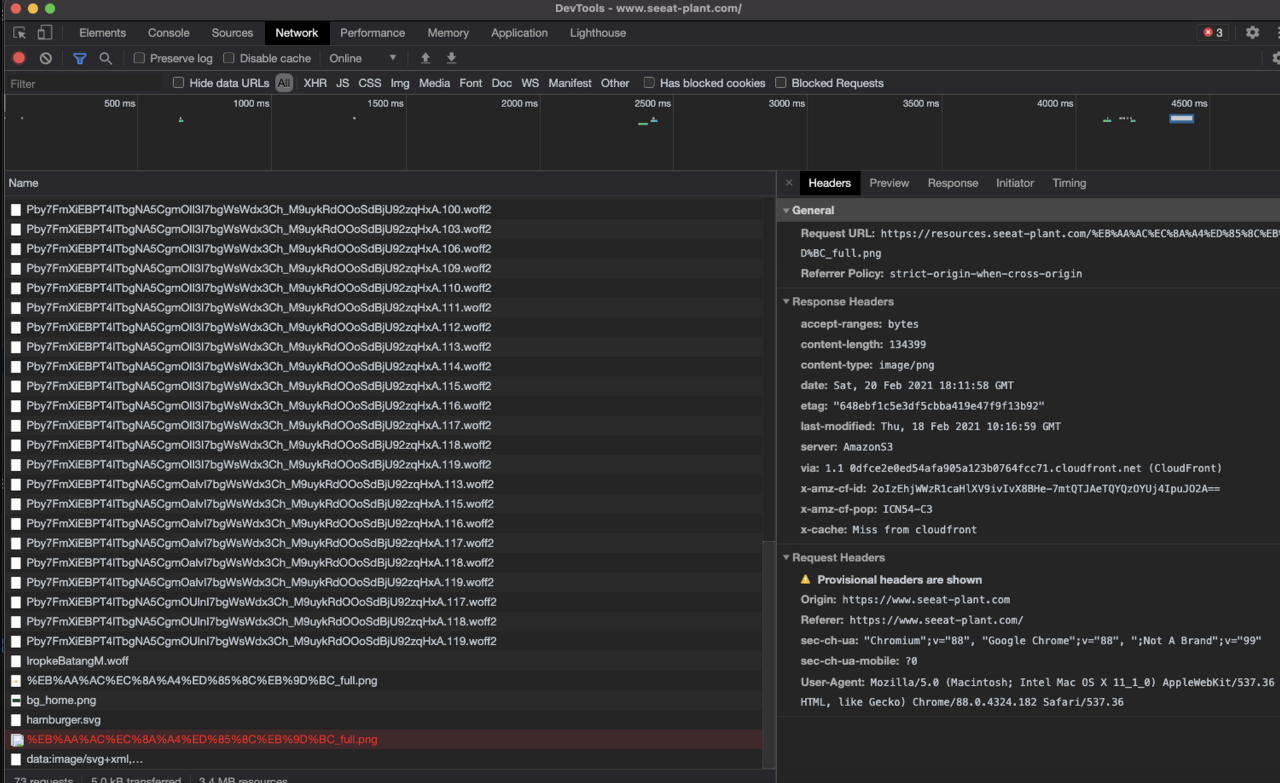This screenshot has height=783, width=1280.
Task: Switch to the Elements panel
Action: 102,33
